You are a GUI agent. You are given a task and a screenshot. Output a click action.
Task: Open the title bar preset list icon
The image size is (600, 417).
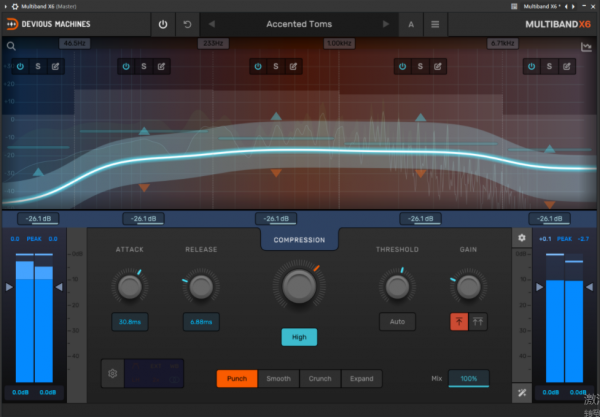click(514, 7)
